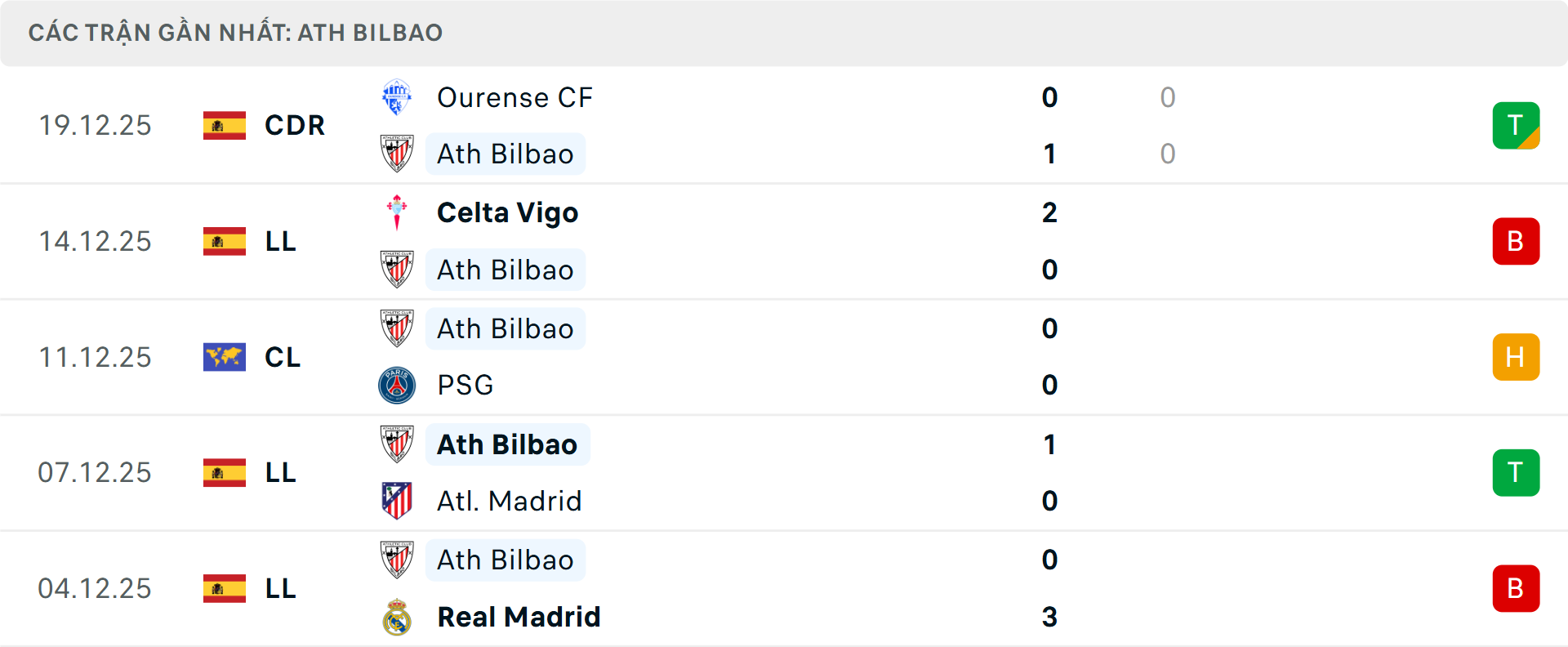This screenshot has width=1568, height=647.
Task: Click the Ath Bilbao crest next to PSG match
Action: click(398, 328)
